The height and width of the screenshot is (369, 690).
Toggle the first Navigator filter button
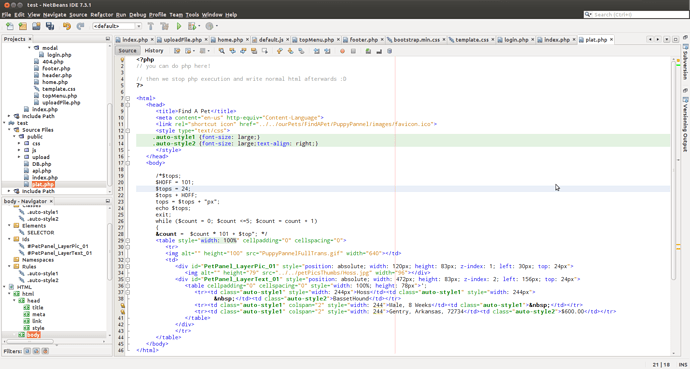pos(27,351)
